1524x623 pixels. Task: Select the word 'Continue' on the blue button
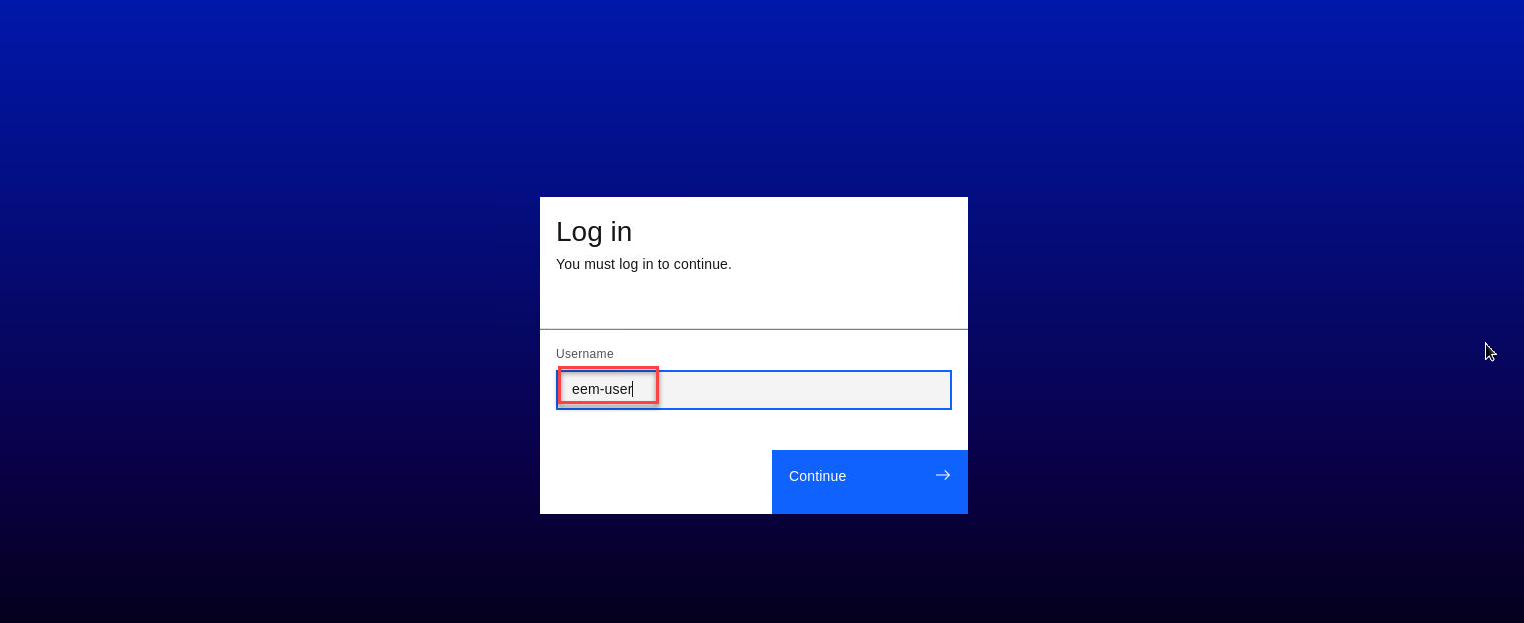[x=817, y=476]
